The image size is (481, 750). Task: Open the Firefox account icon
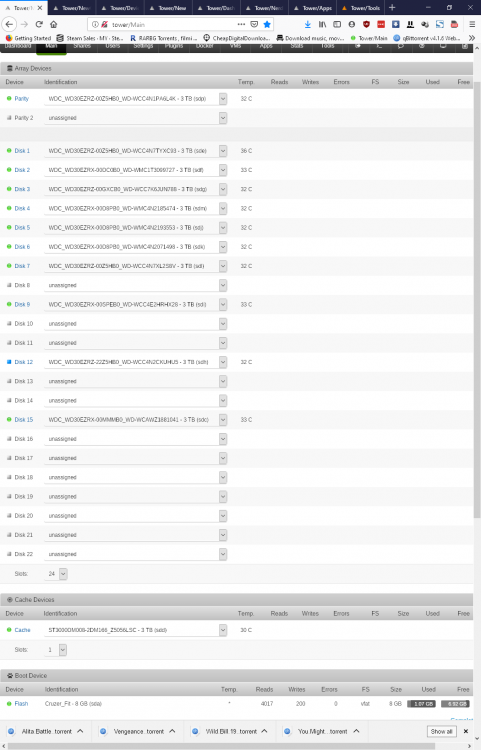351,24
